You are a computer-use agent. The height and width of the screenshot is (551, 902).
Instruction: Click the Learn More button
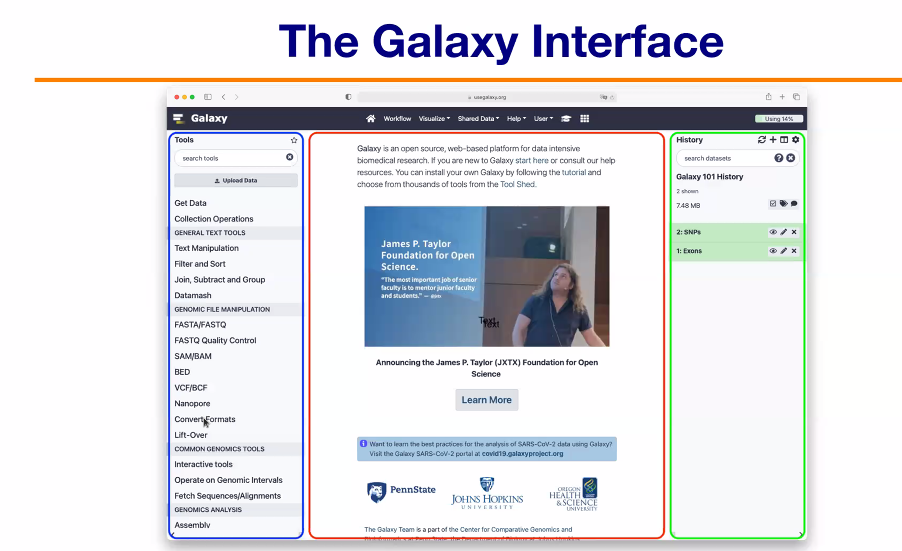487,400
